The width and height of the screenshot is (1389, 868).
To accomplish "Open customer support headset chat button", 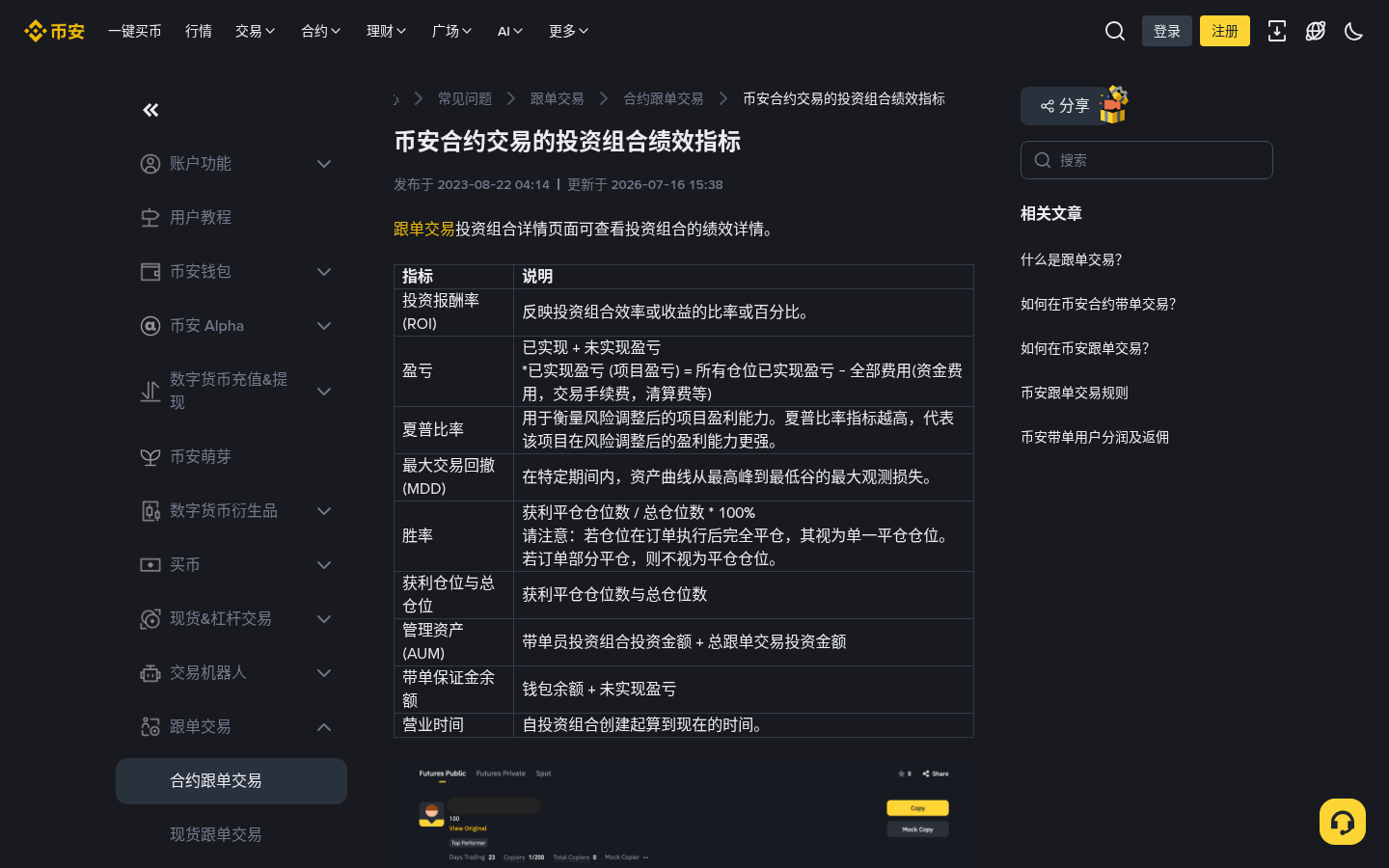I will pyautogui.click(x=1343, y=822).
